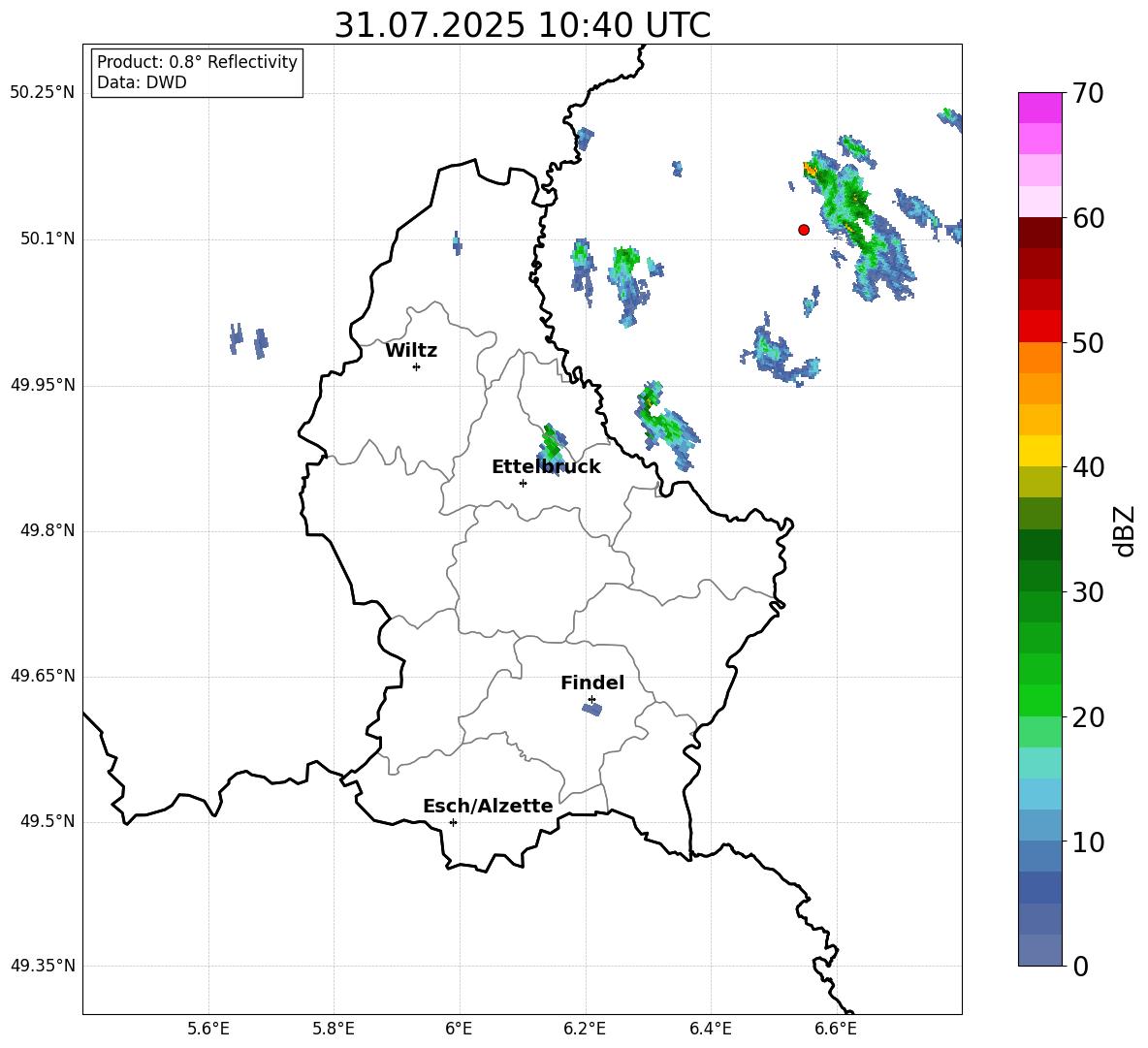The height and width of the screenshot is (1048, 1148).
Task: Click the light blue swatch between 10 and 20 dBZ
Action: pyautogui.click(x=1039, y=794)
